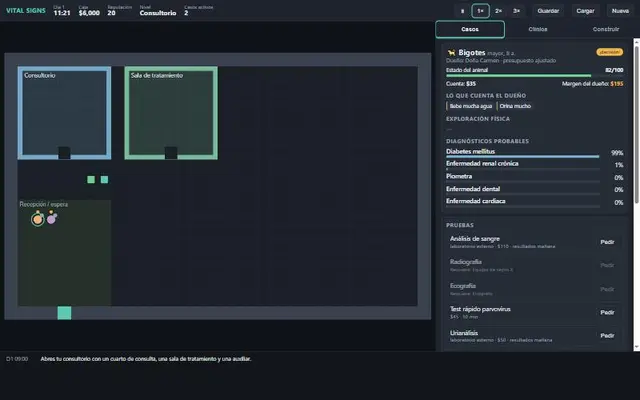Click the Diabetes mellitus probability bar
The image size is (640, 400).
[x=522, y=156]
